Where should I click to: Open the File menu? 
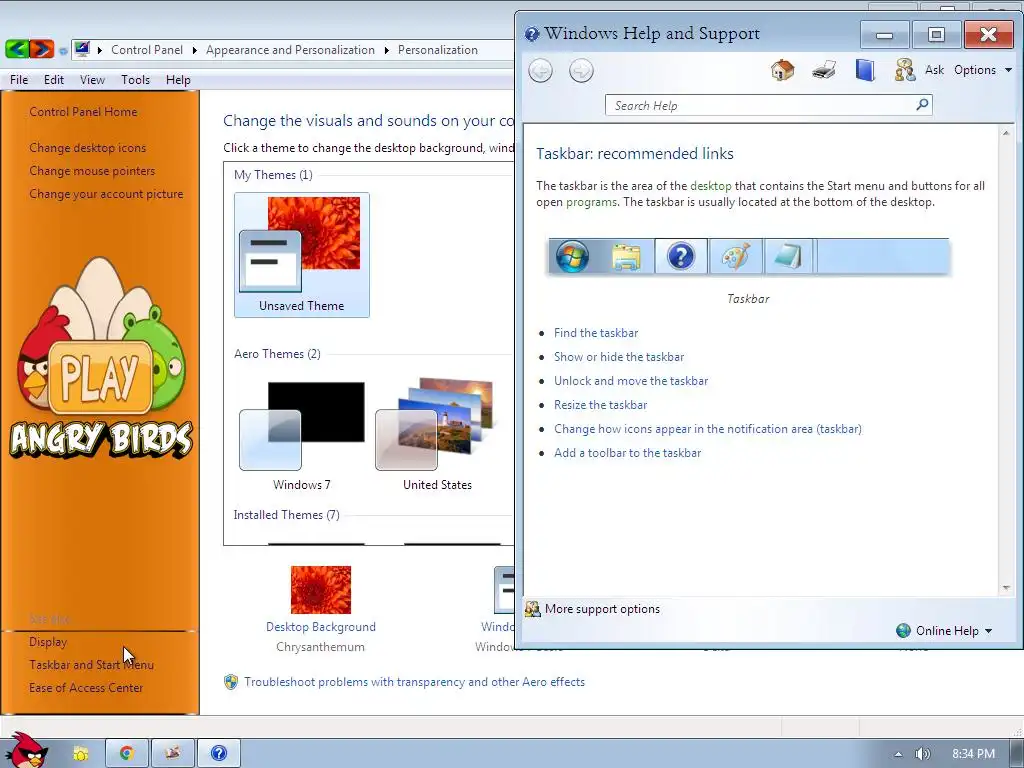(x=19, y=80)
